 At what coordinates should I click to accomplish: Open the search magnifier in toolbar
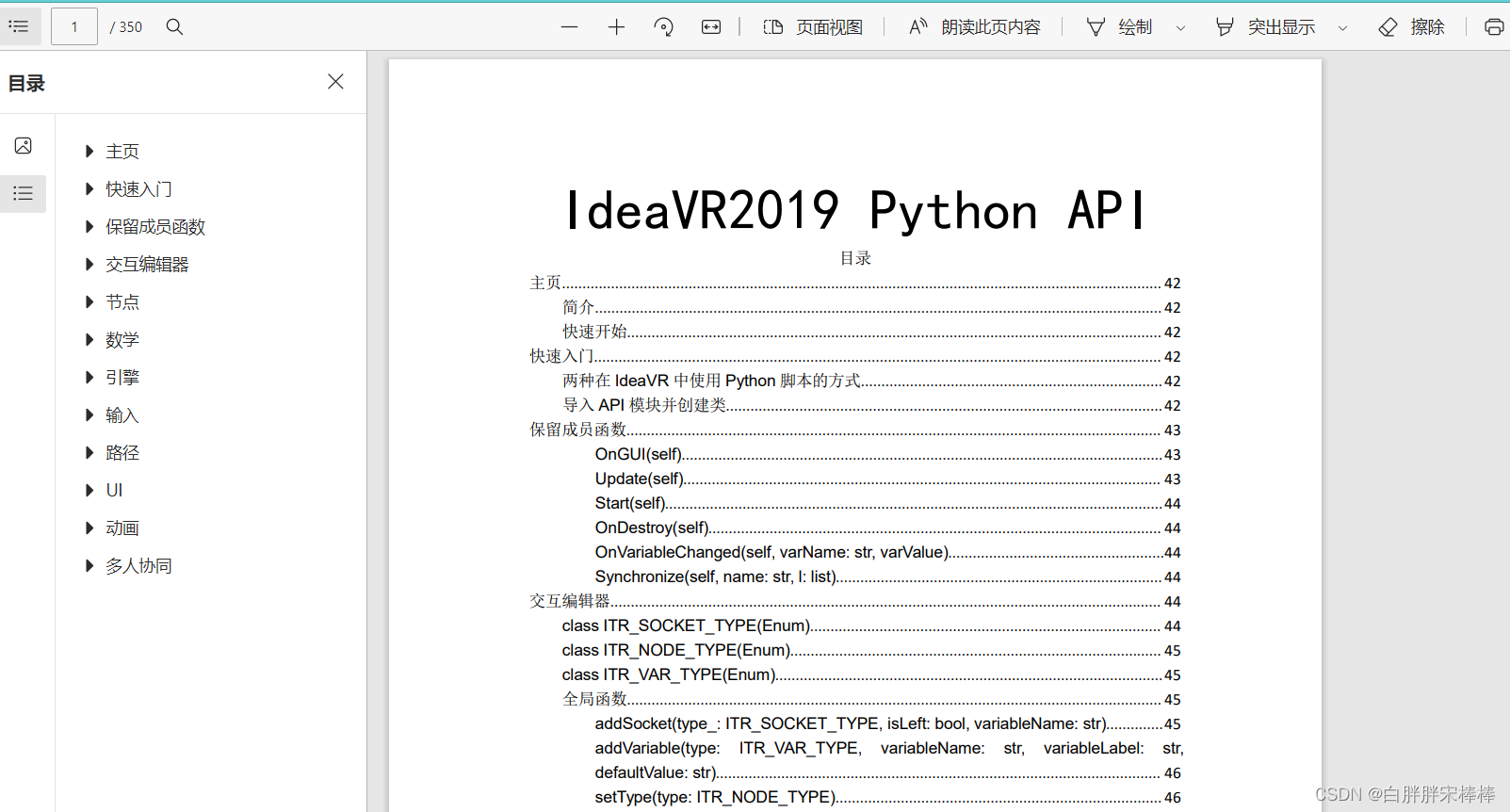174,26
